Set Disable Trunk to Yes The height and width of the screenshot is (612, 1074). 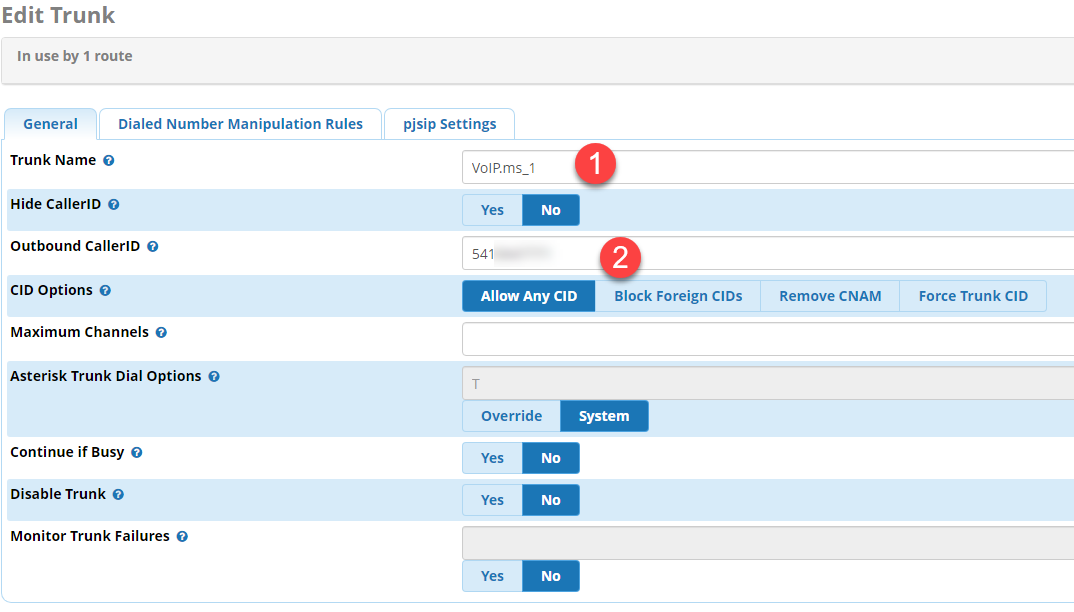coord(492,500)
